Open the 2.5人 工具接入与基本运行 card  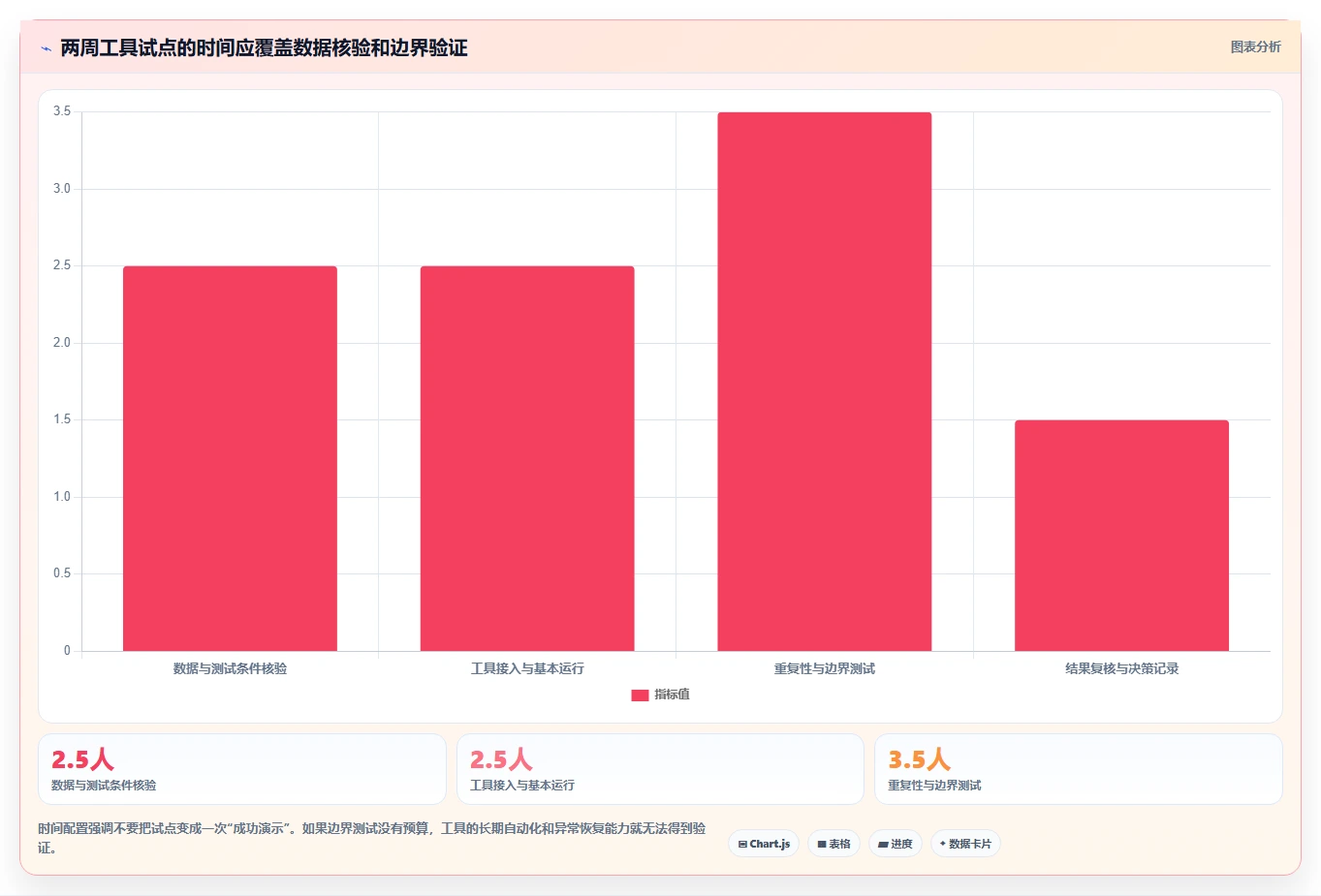tap(660, 769)
